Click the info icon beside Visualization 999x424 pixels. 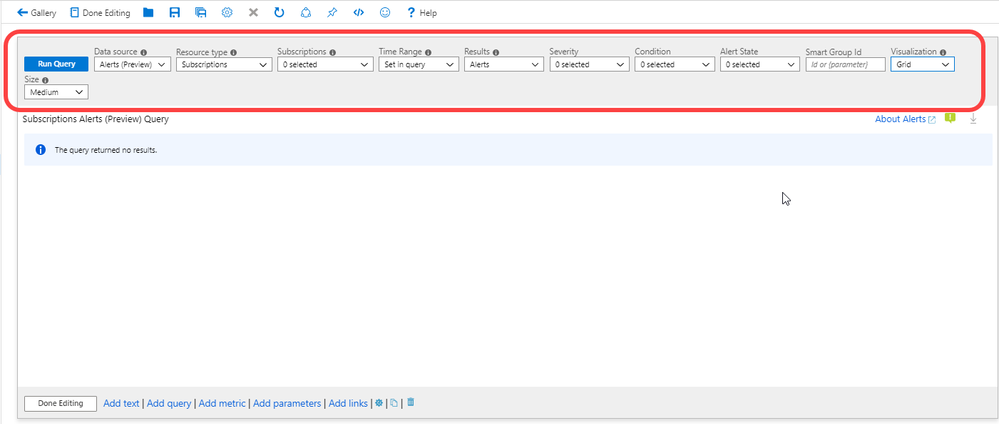[943, 52]
